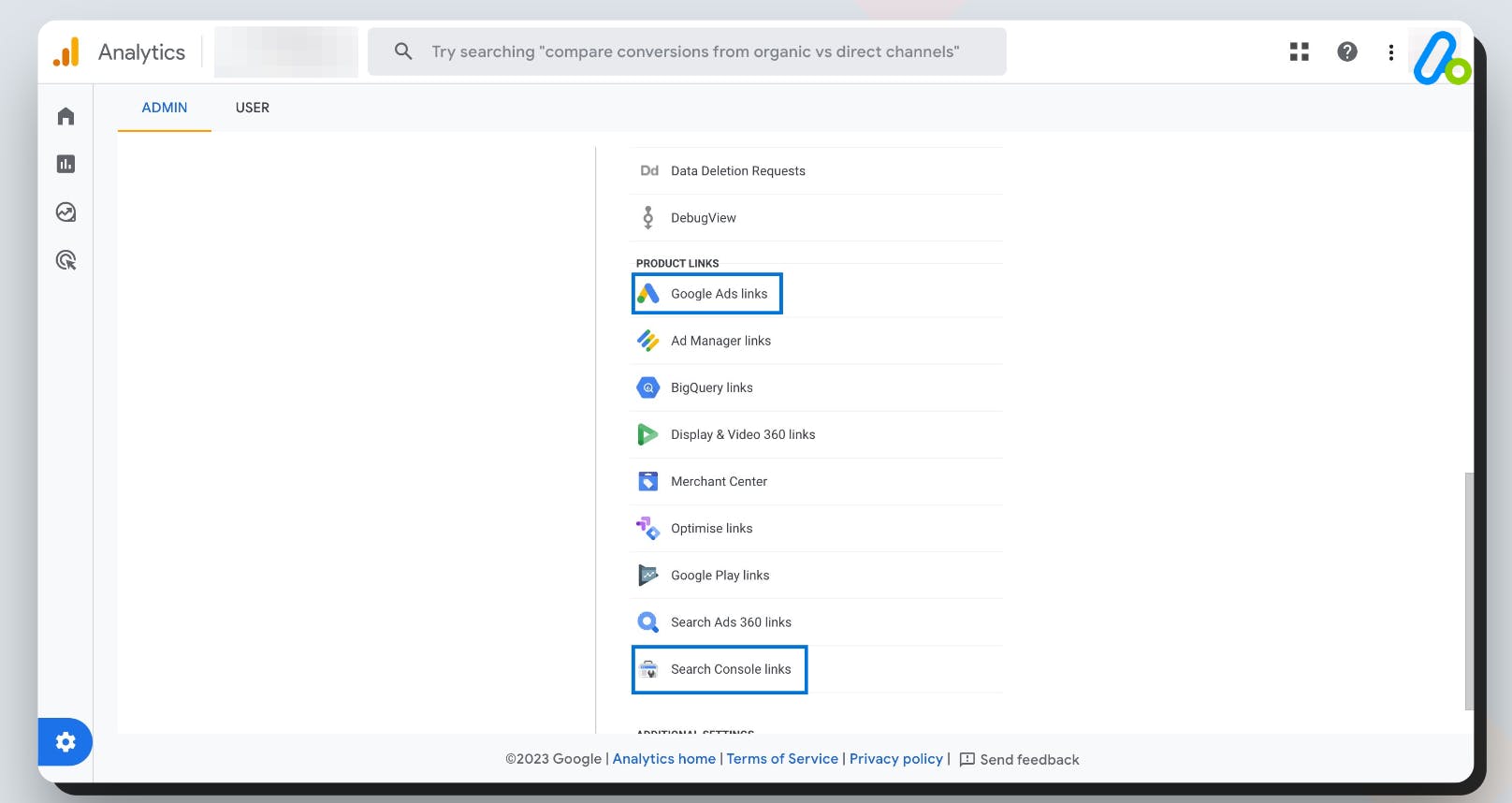Switch to the ADMIN tab
The image size is (1512, 803).
click(165, 108)
